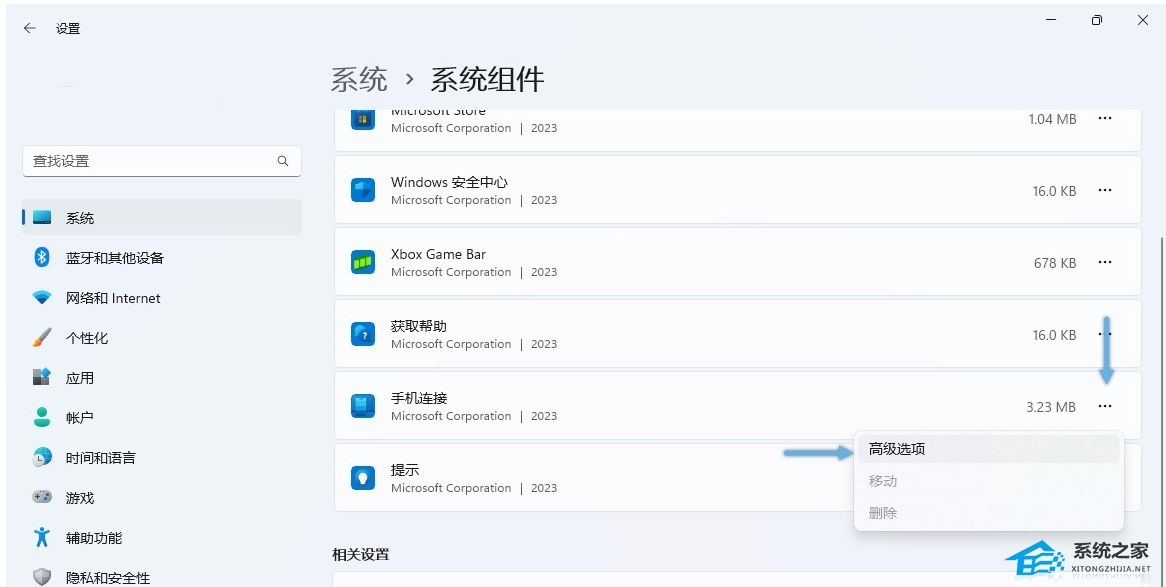The width and height of the screenshot is (1166, 587).
Task: Click the Microsoft Store app icon
Action: pos(363,121)
